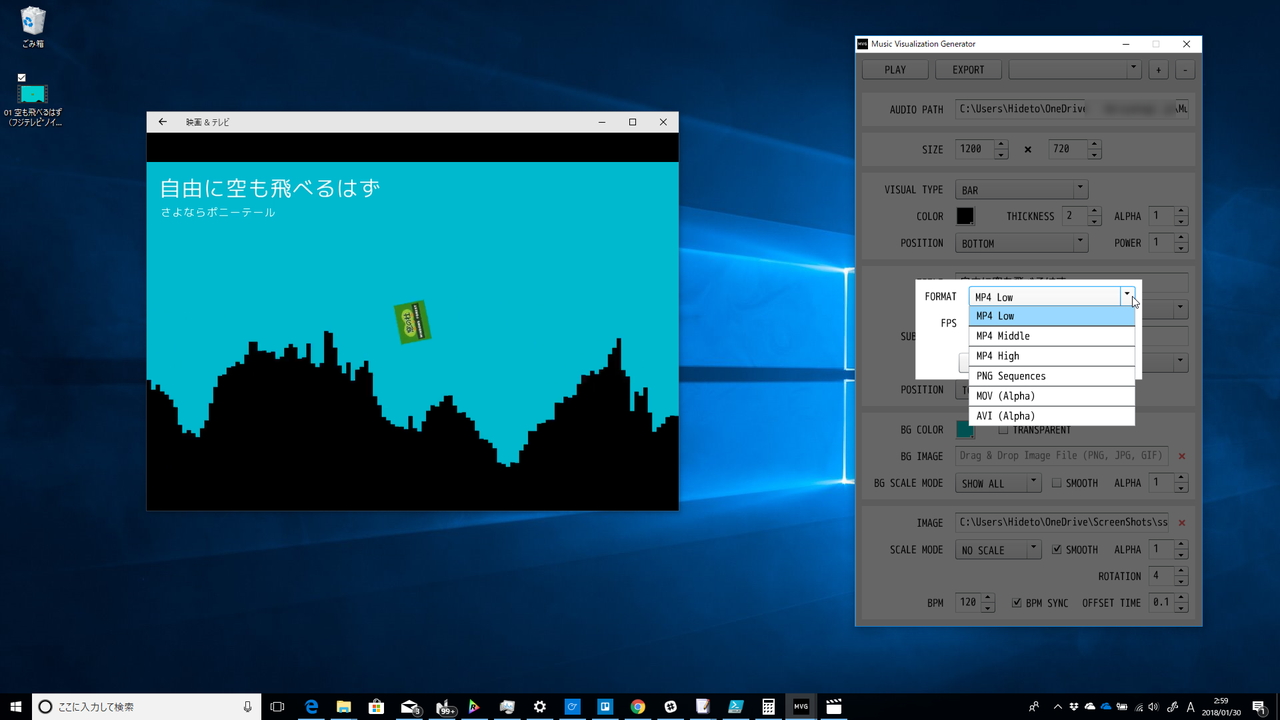1280x720 pixels.
Task: Open Calculator from the taskbar
Action: [x=768, y=706]
